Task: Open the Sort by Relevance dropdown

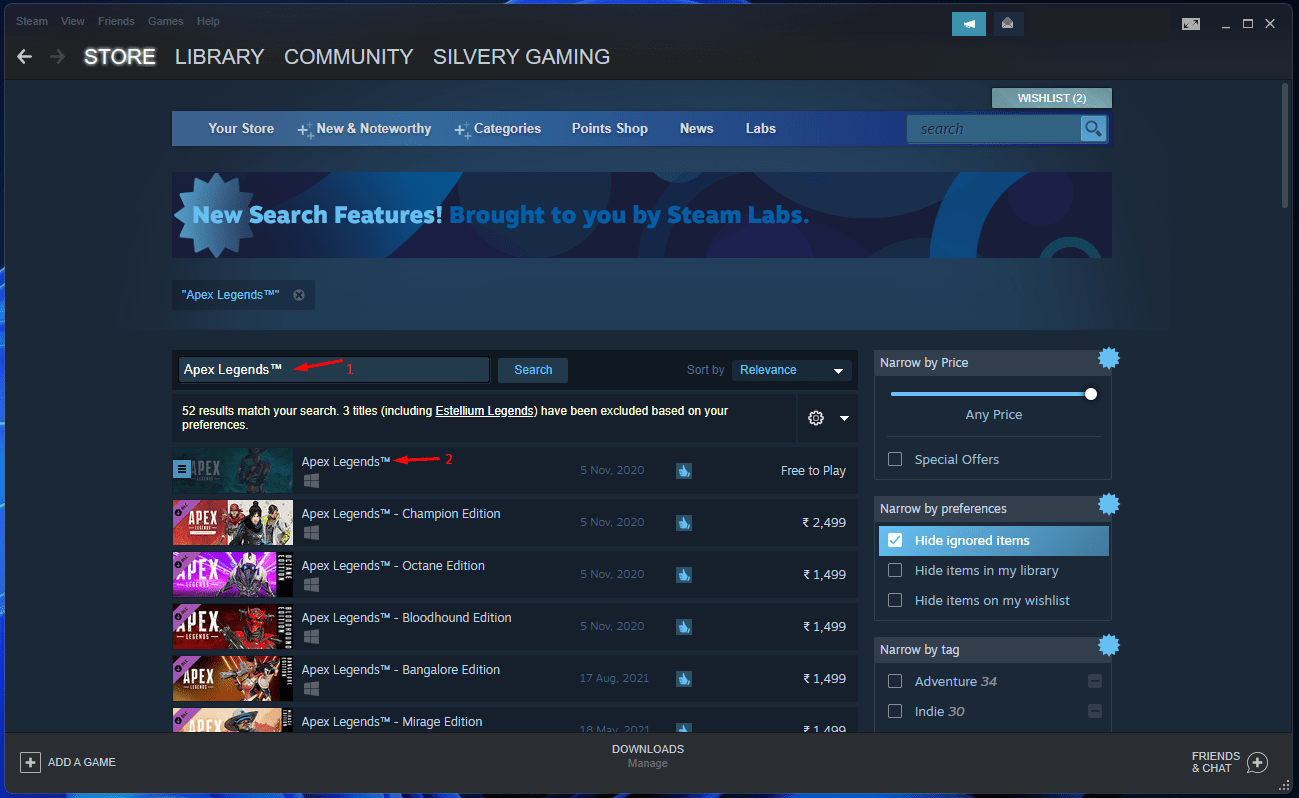Action: pos(792,370)
